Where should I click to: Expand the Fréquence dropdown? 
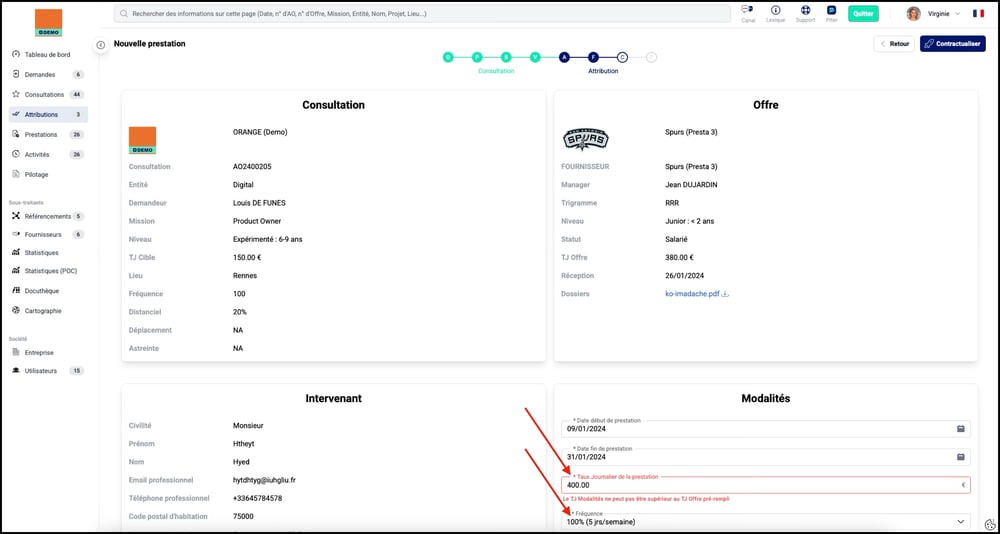(x=961, y=521)
